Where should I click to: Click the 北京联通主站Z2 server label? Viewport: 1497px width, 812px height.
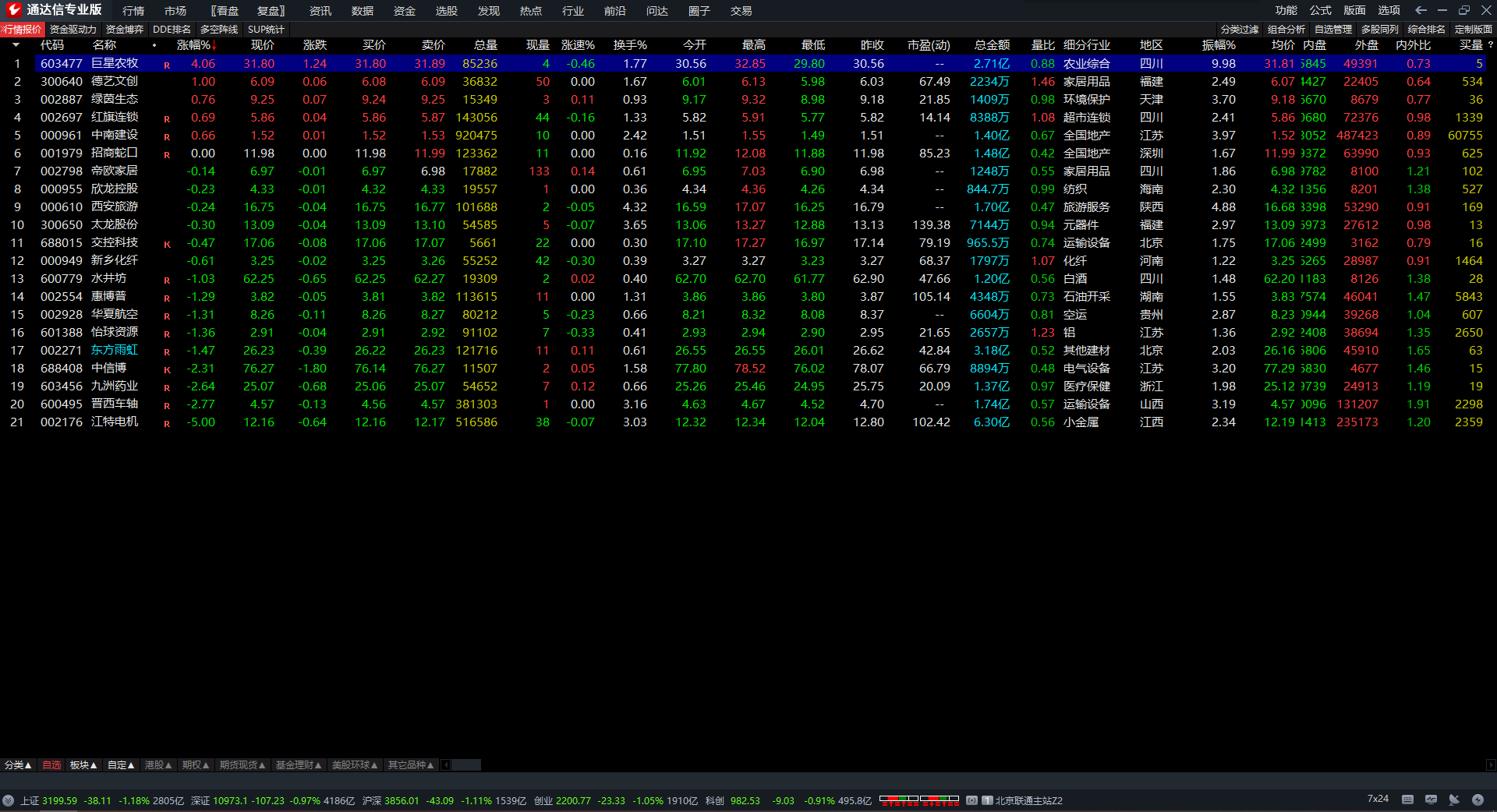click(x=1028, y=800)
